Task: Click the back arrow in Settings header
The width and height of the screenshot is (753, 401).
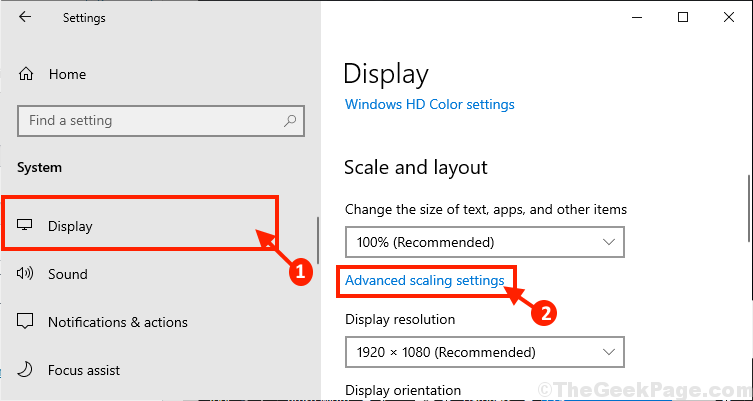Action: tap(24, 17)
